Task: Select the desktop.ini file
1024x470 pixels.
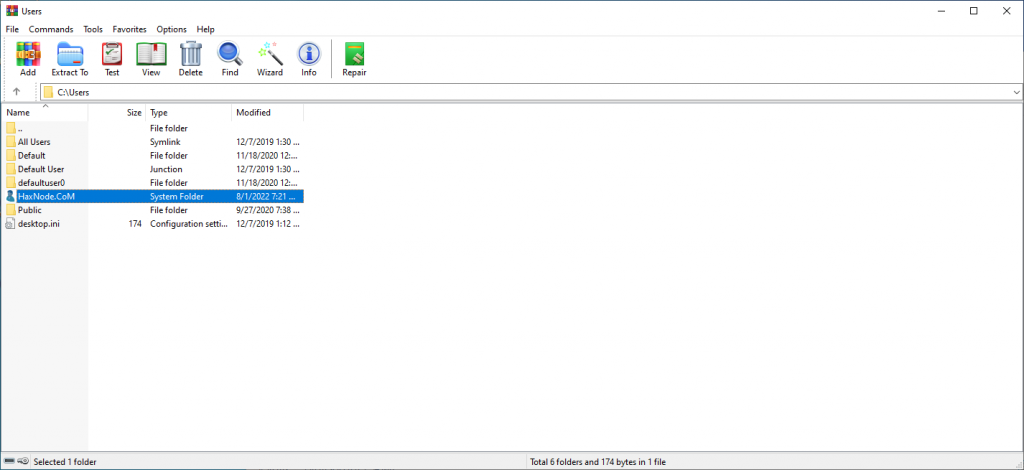Action: pos(37,224)
